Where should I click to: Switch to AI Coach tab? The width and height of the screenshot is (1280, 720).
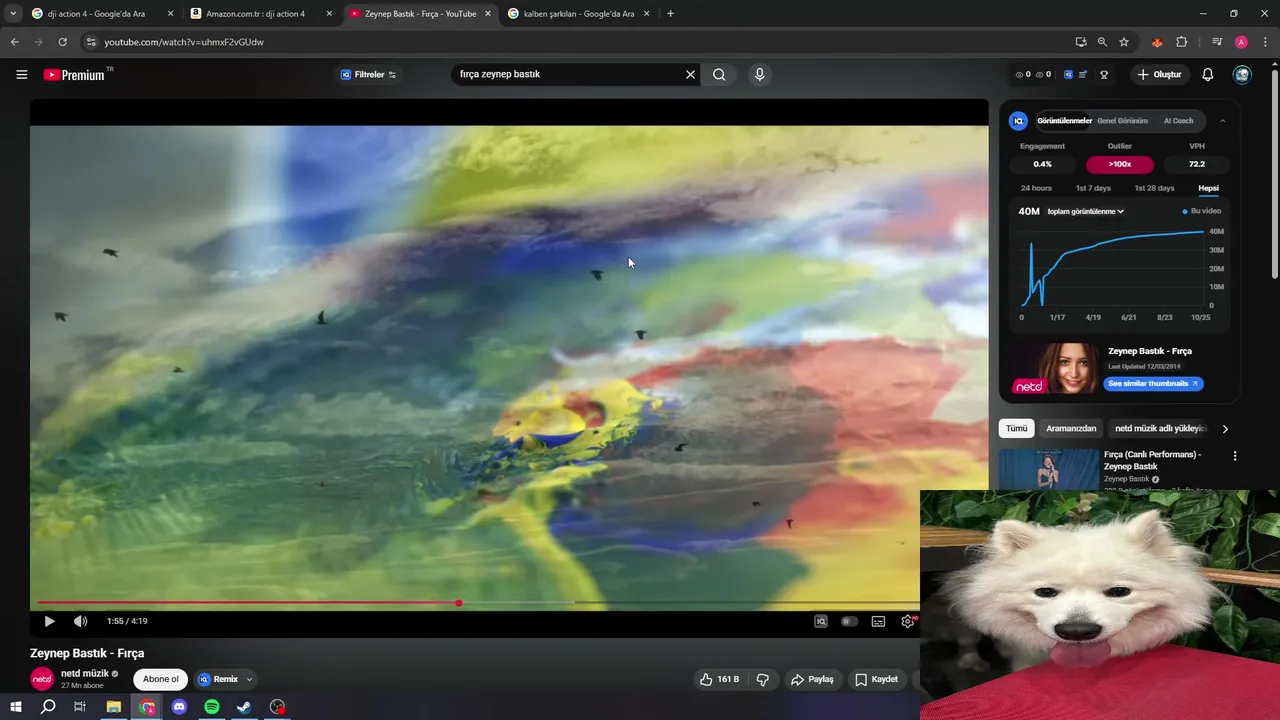click(x=1178, y=121)
